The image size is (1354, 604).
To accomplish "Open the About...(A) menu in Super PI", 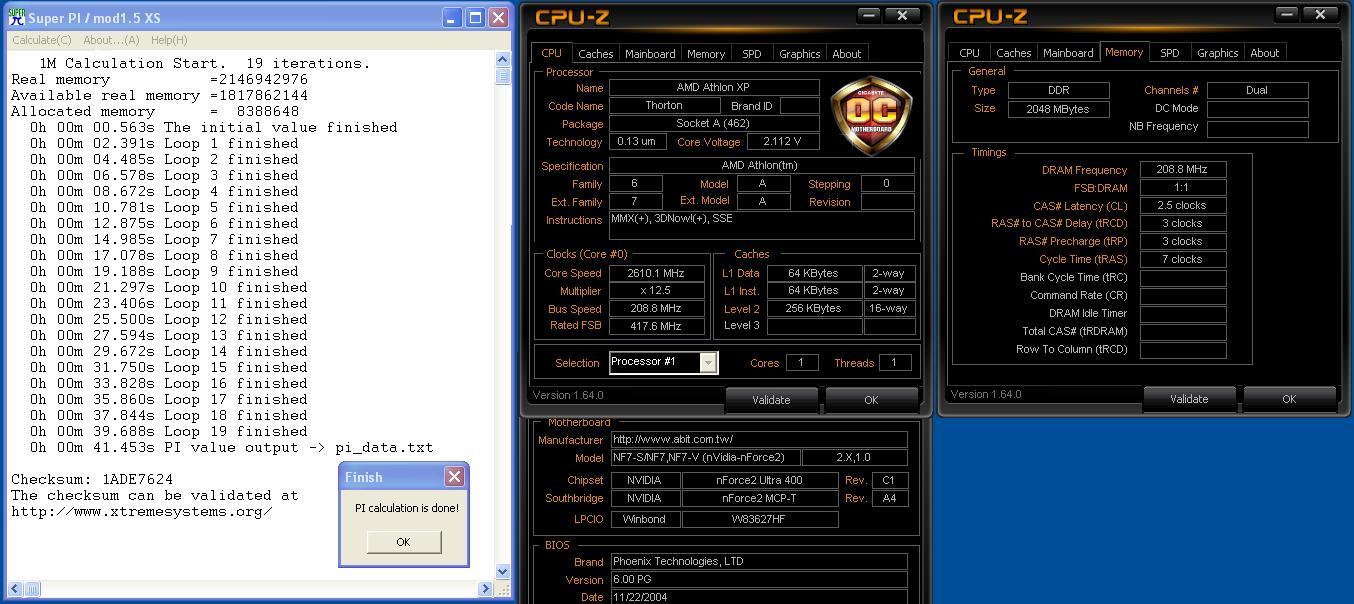I will (x=111, y=40).
